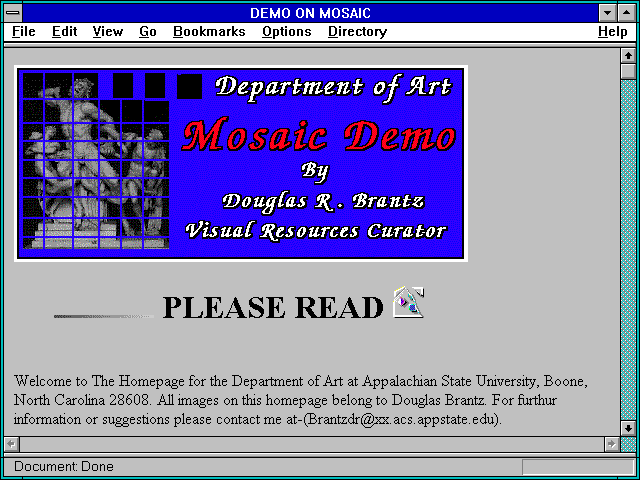
Task: Click the 'Douglas R. Brantz' banner name
Action: 324,201
